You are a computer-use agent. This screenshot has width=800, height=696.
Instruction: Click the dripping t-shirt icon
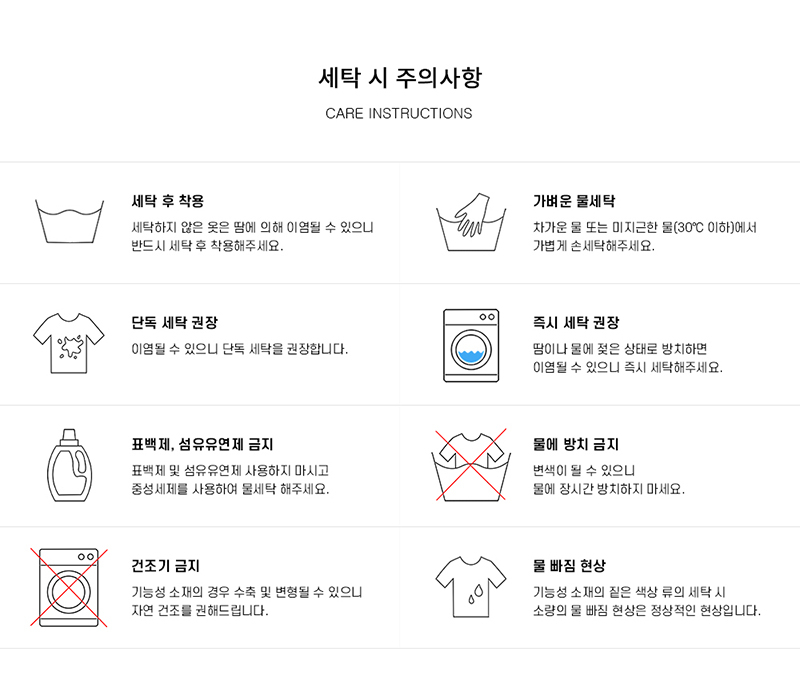click(x=470, y=588)
